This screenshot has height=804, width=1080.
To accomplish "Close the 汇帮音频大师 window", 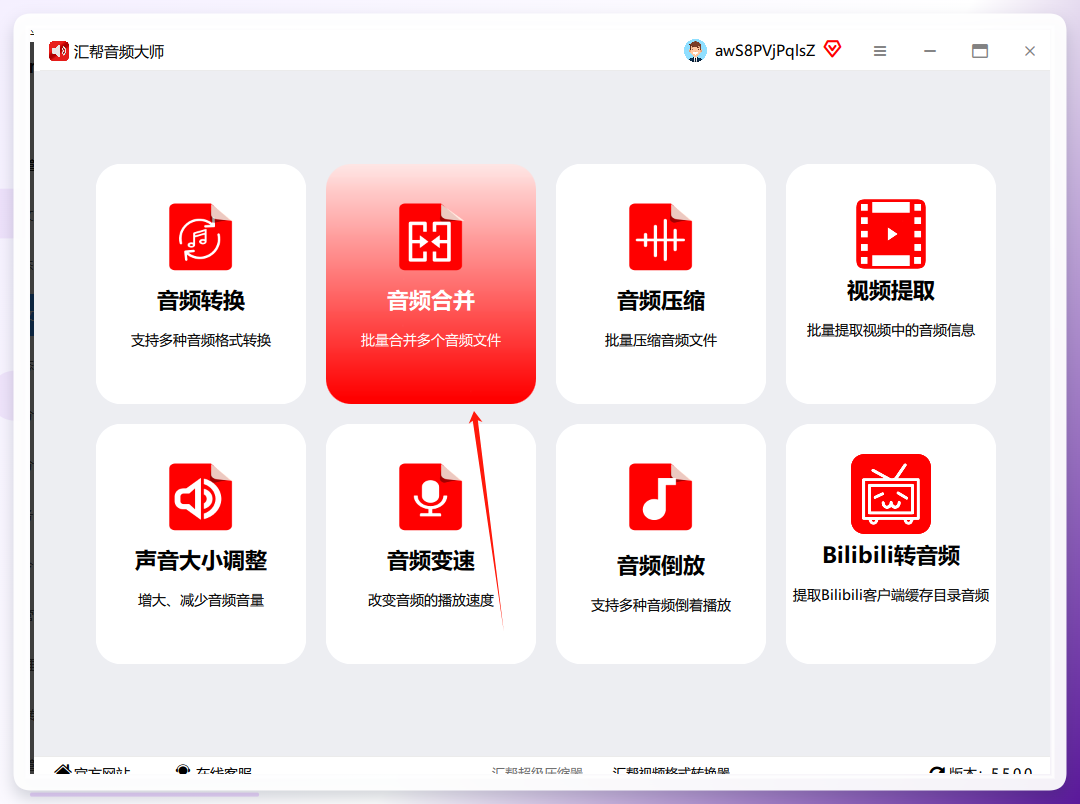I will click(1030, 51).
